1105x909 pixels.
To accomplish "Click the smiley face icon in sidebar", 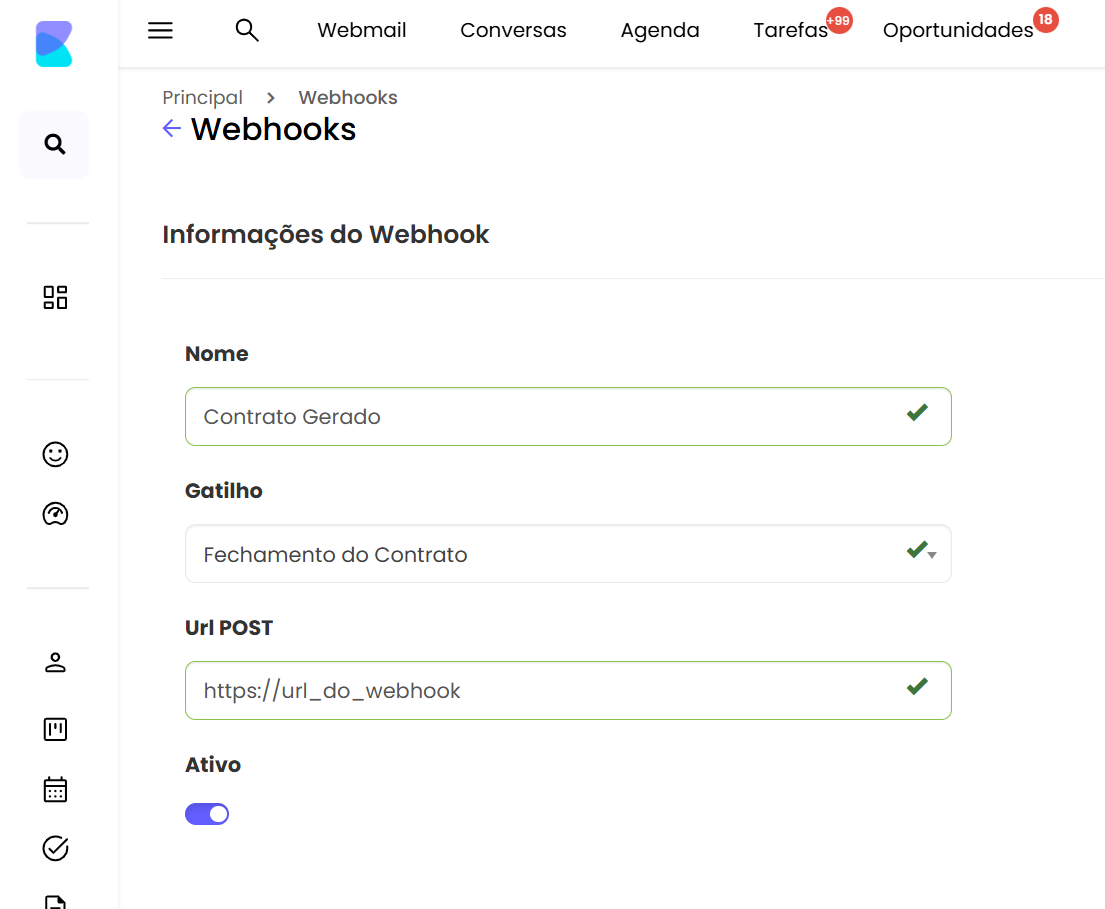I will pos(55,454).
